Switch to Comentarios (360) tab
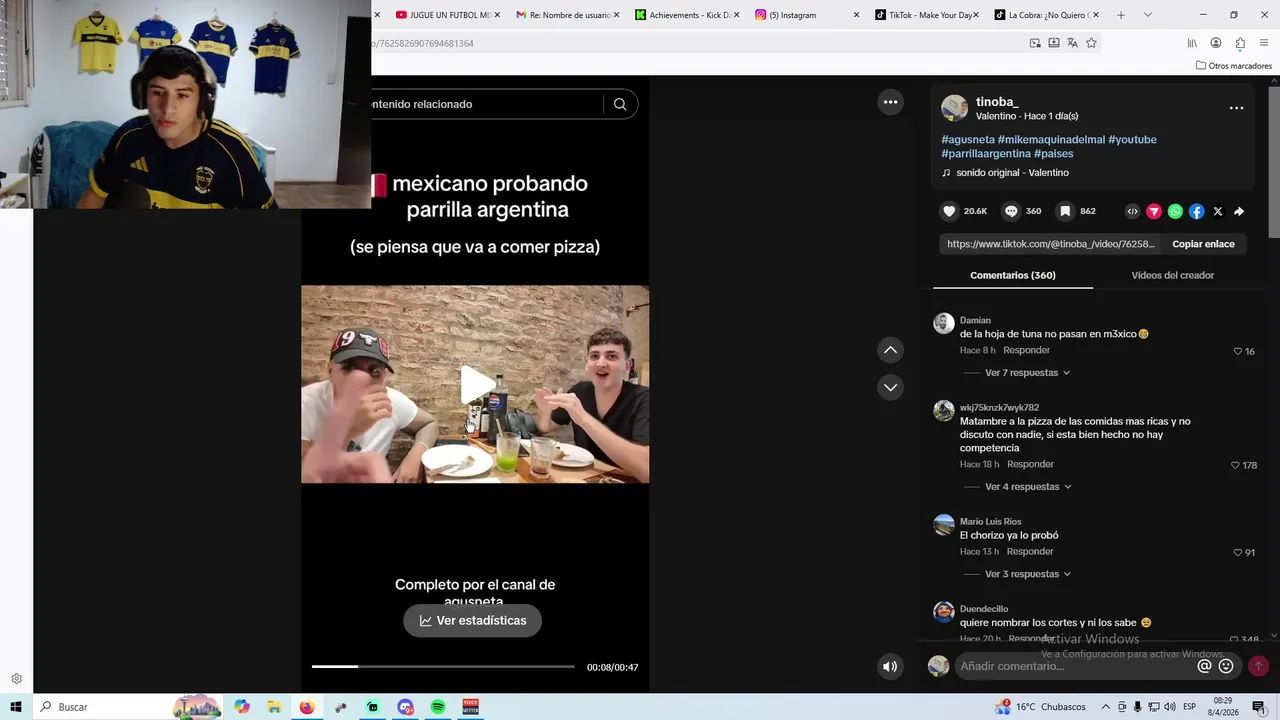 pyautogui.click(x=1012, y=275)
